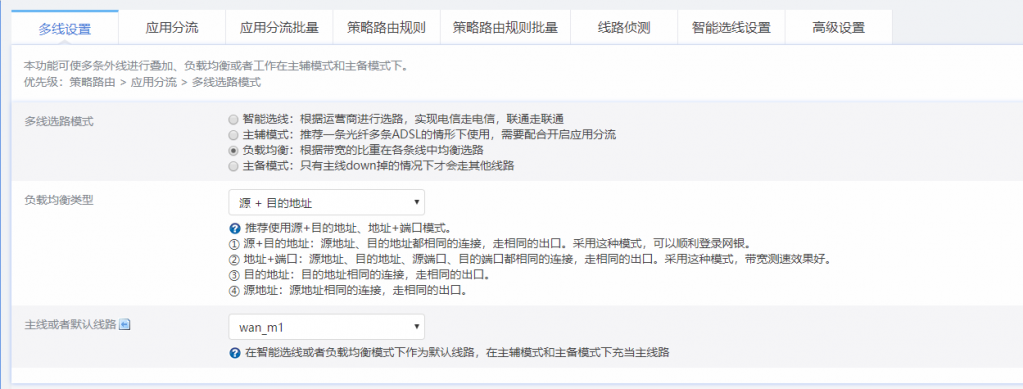Screen dimensions: 1023x389
Task: Switch to the 高级设置 tab
Action: (838, 27)
